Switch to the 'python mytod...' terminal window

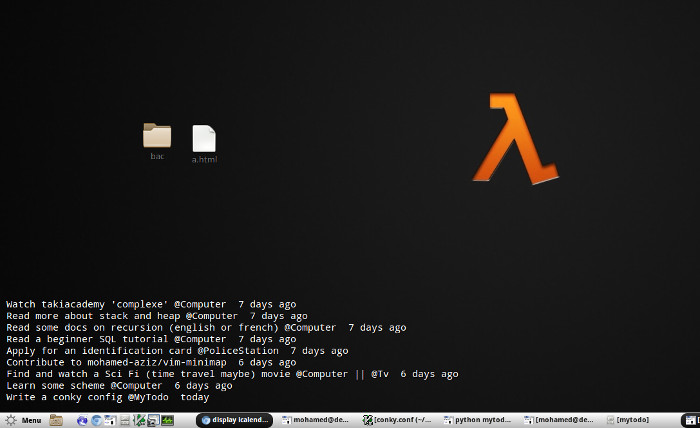tap(477, 420)
